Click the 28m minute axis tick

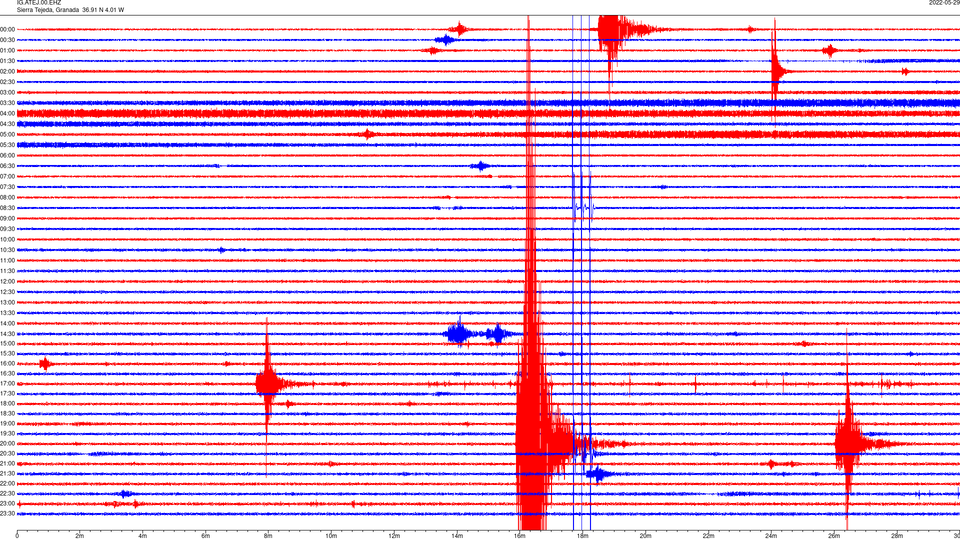[x=897, y=536]
